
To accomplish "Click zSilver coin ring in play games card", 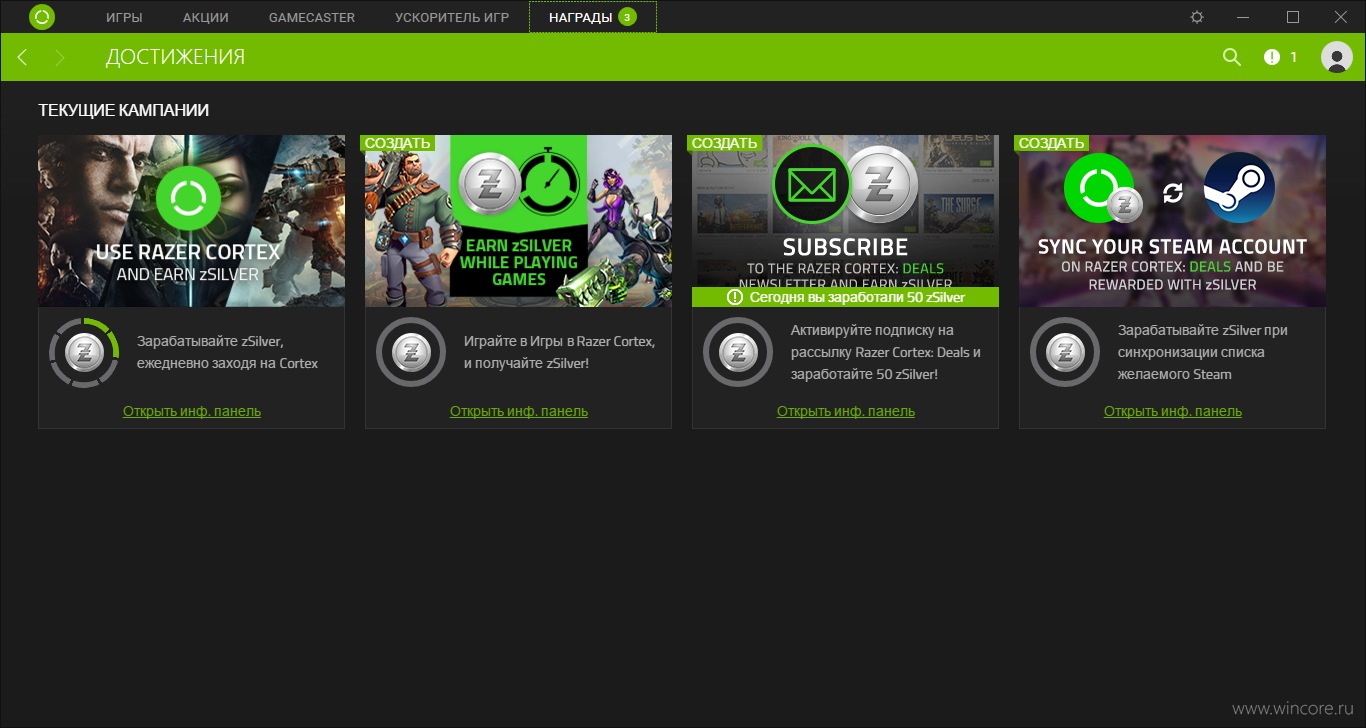I will pos(411,352).
